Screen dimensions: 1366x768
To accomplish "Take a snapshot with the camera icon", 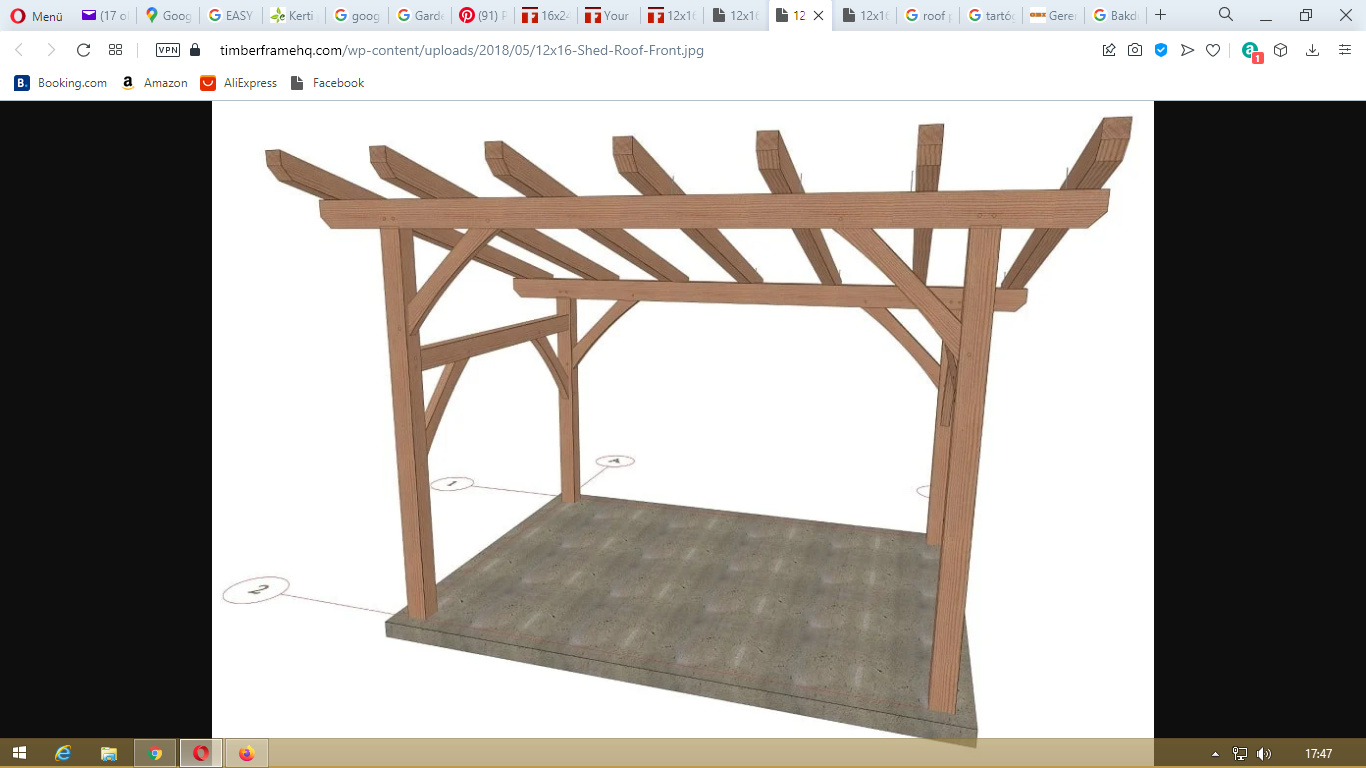I will [x=1135, y=50].
